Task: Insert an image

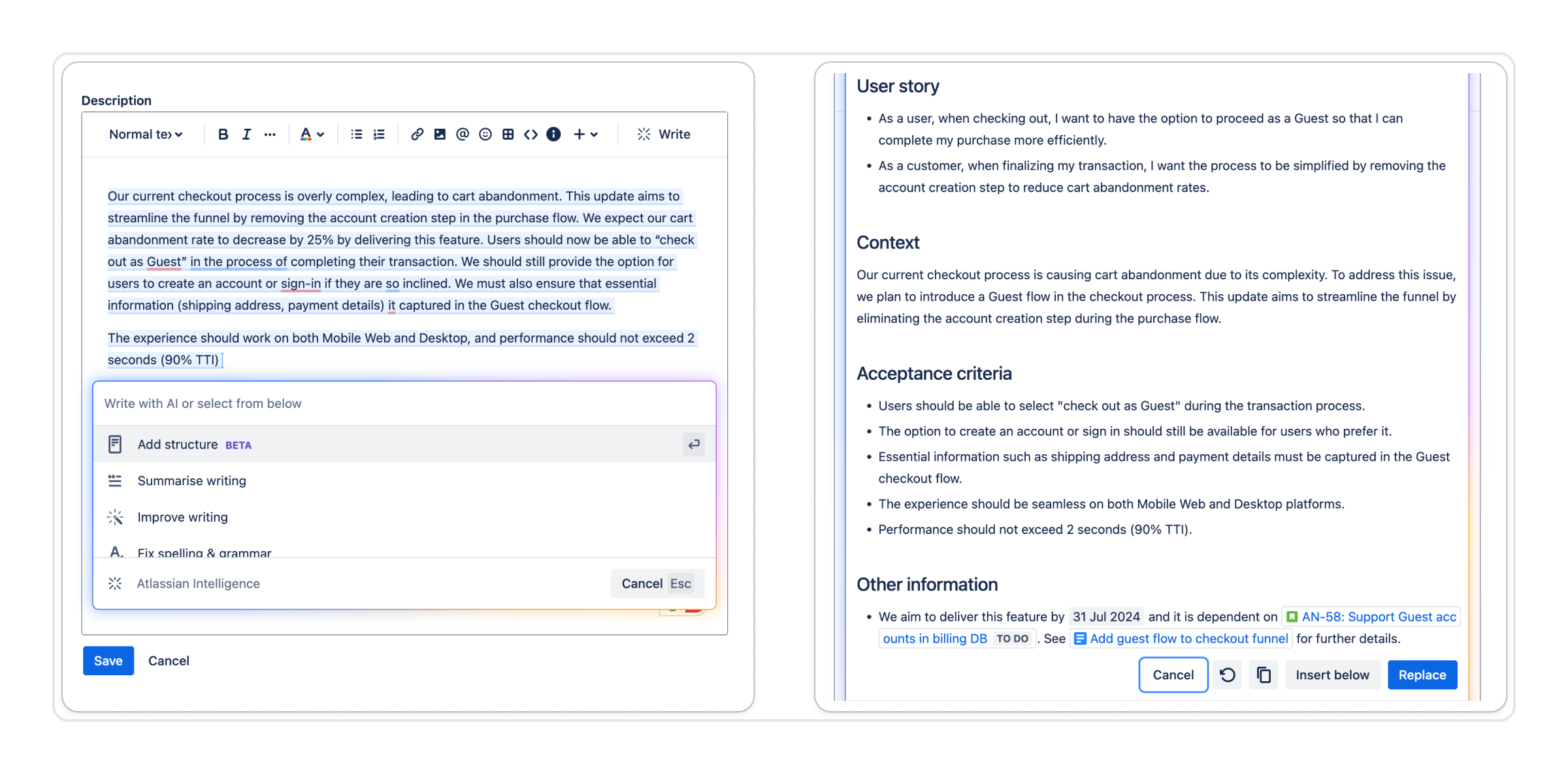Action: [440, 134]
